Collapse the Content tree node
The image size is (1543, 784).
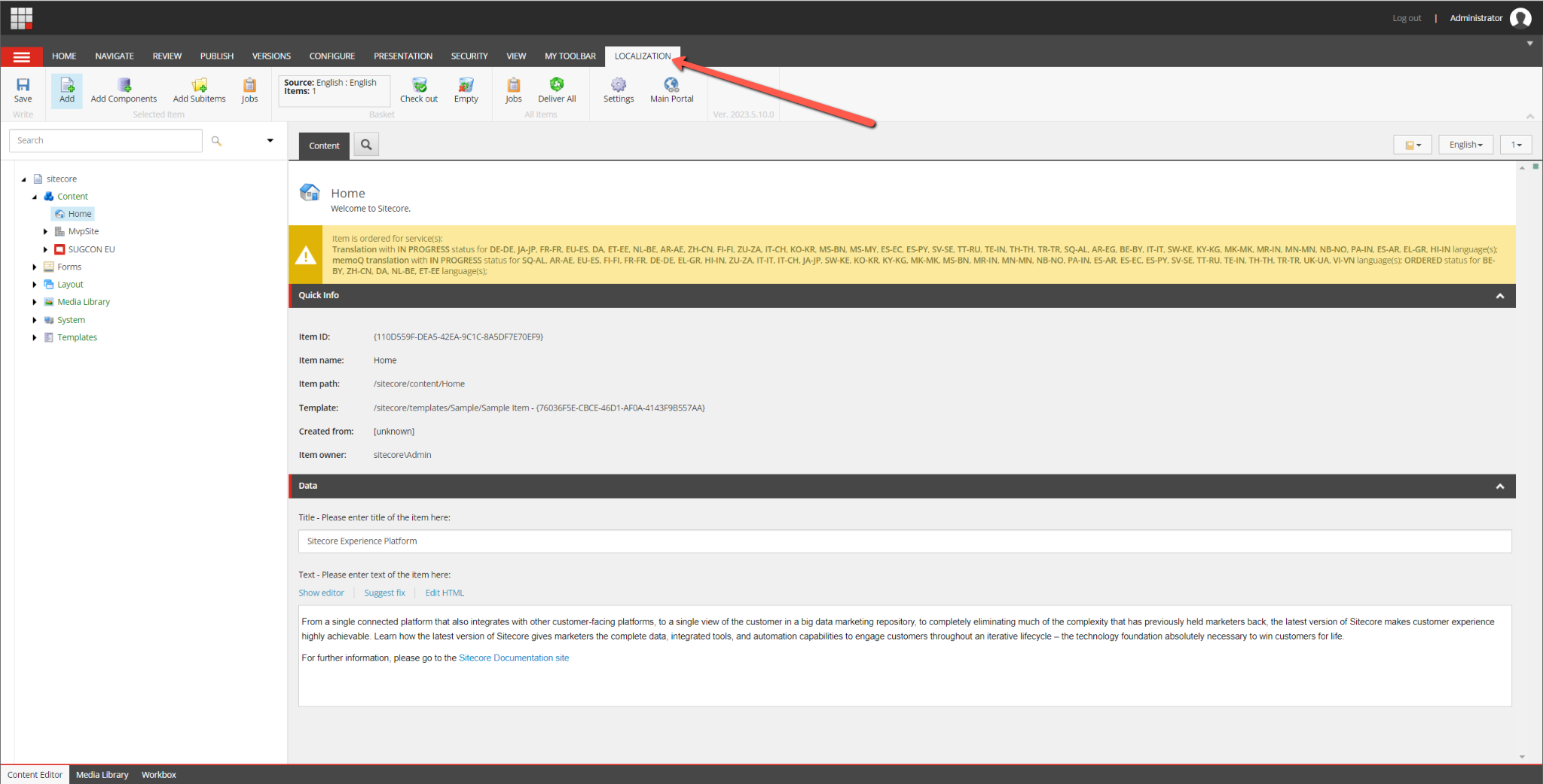pos(35,197)
